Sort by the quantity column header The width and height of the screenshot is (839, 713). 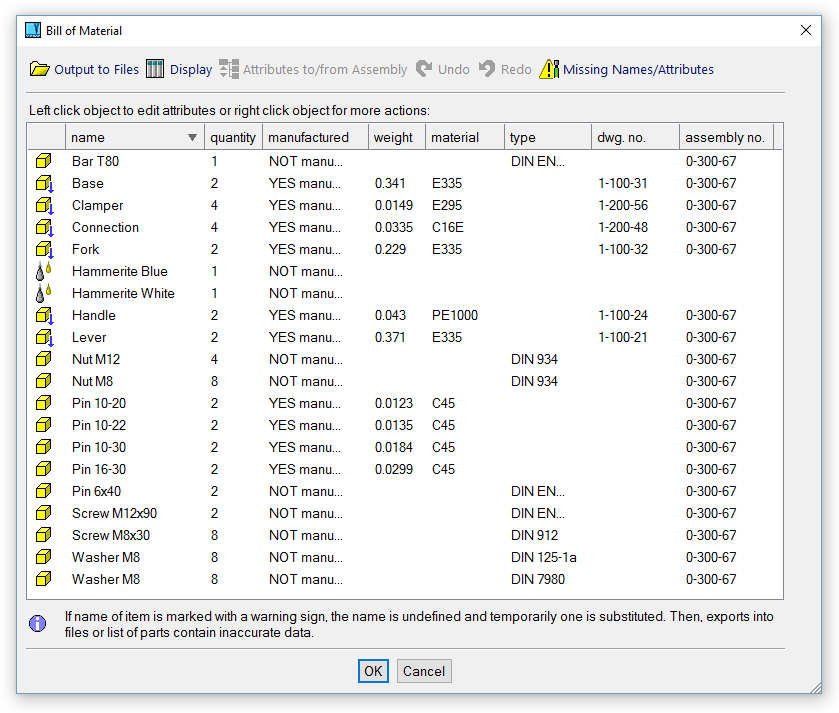pyautogui.click(x=233, y=138)
